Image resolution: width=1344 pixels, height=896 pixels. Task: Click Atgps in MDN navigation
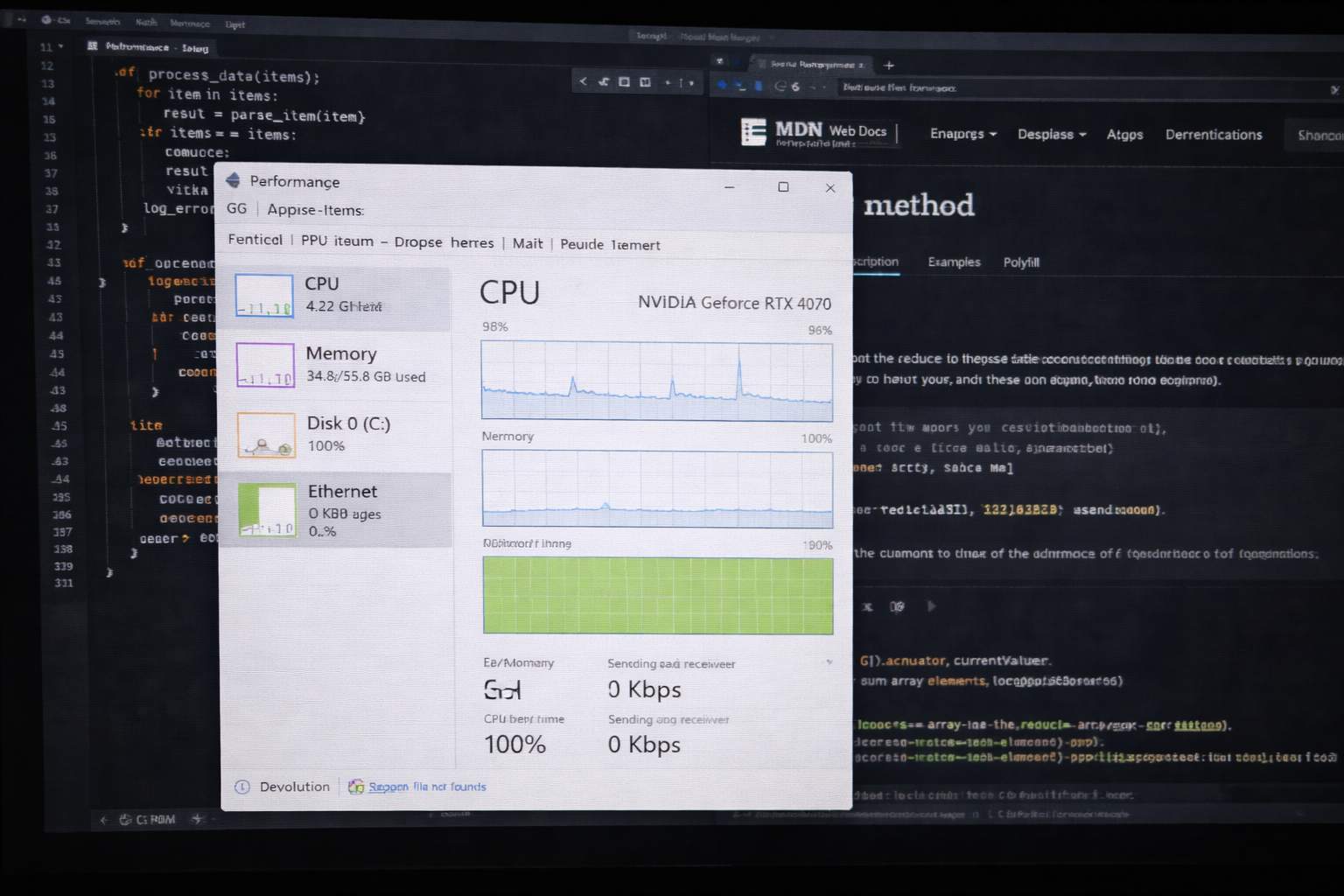(x=1124, y=135)
